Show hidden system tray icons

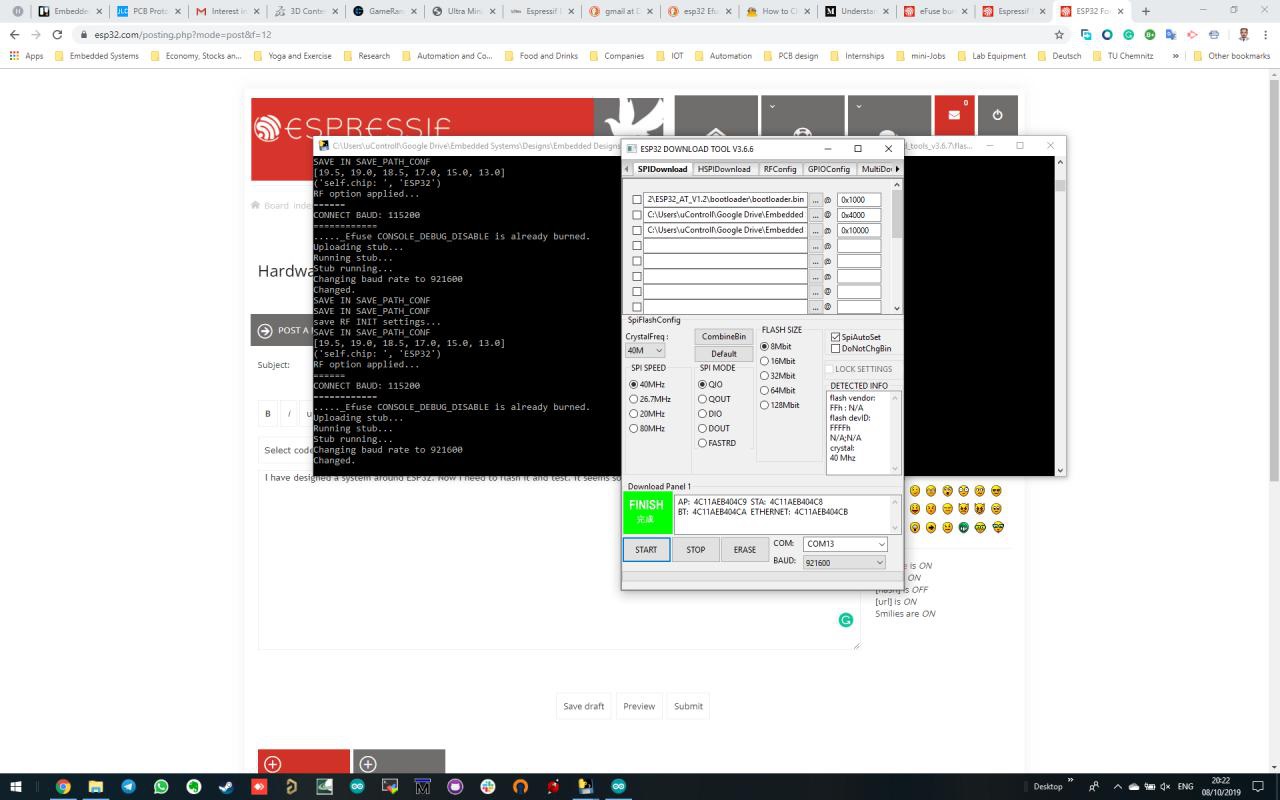tap(1117, 787)
